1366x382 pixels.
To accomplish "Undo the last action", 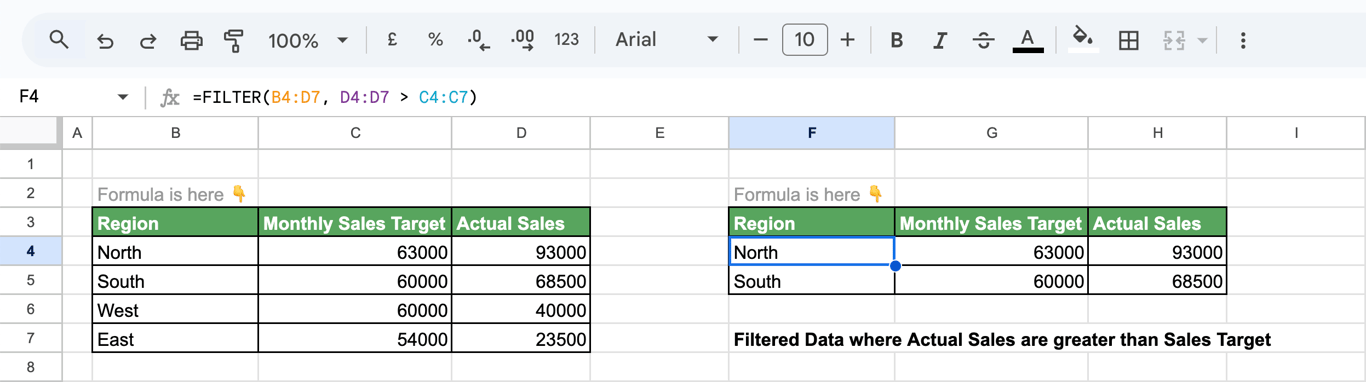I will (x=105, y=40).
